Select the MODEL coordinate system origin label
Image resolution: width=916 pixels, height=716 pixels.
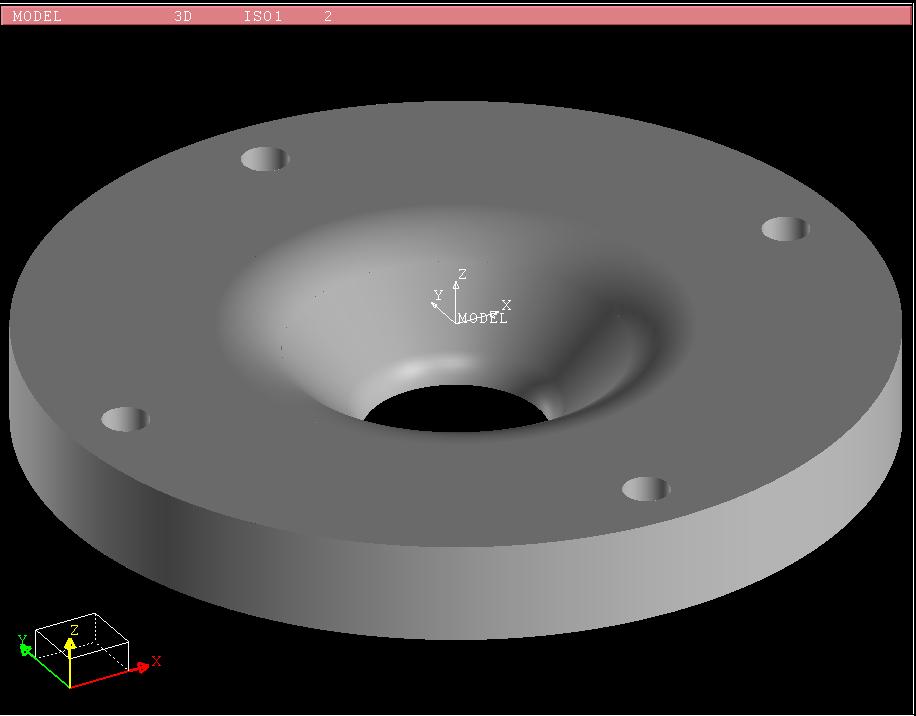(x=483, y=319)
